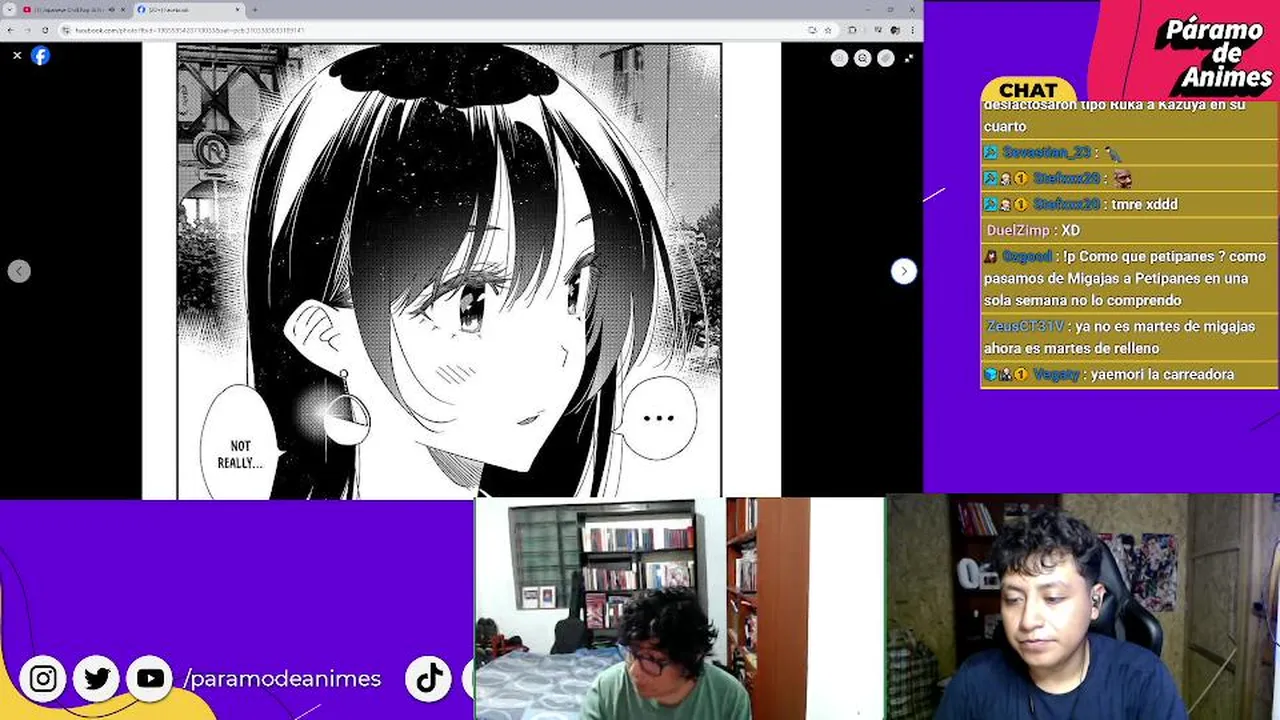Image resolution: width=1280 pixels, height=720 pixels.
Task: Open a new browser tab
Action: click(255, 10)
